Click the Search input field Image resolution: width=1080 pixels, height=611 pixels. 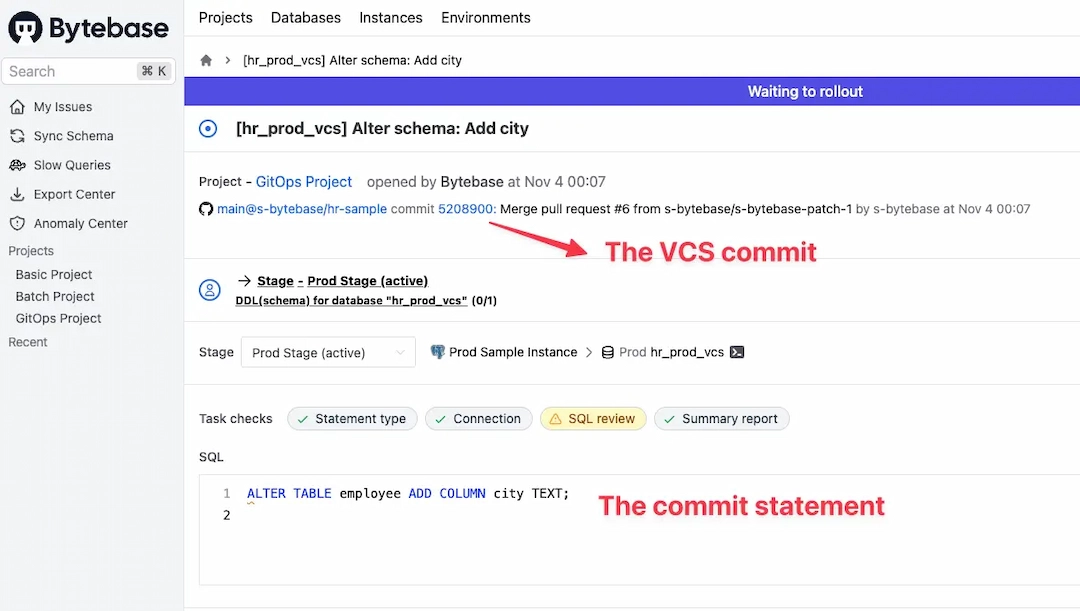click(x=70, y=71)
